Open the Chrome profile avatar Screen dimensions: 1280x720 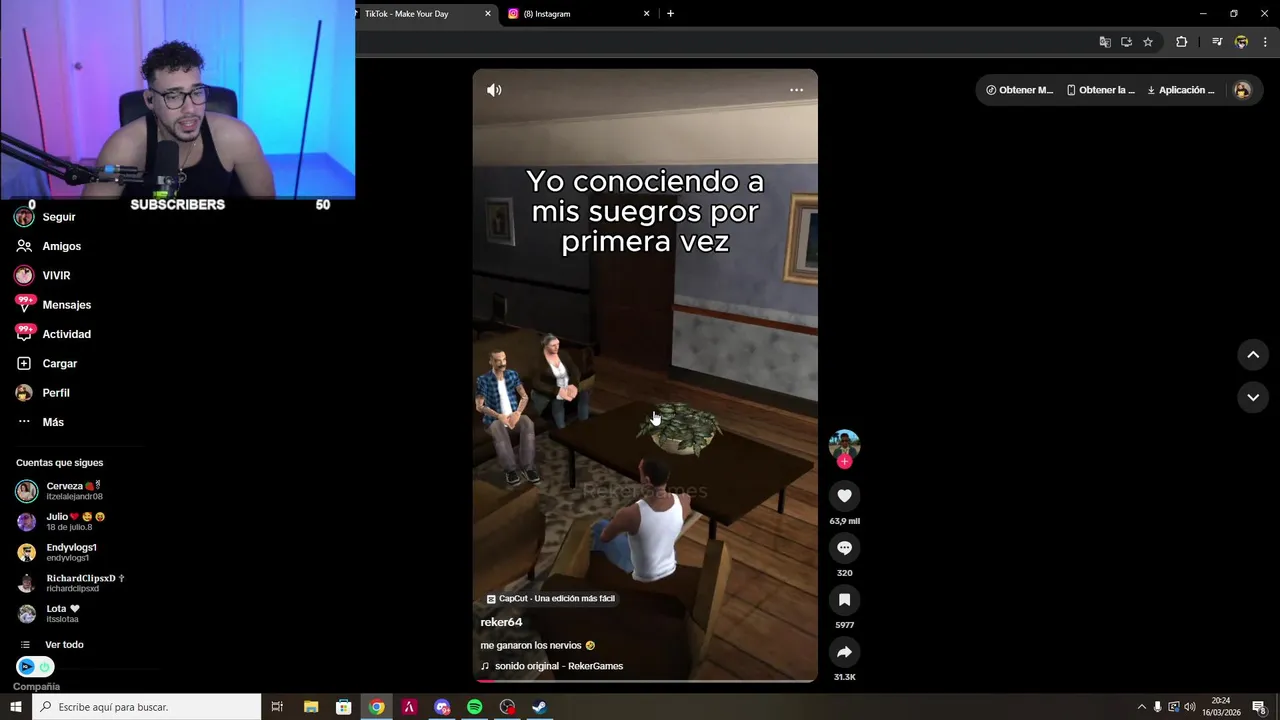pyautogui.click(x=1241, y=42)
